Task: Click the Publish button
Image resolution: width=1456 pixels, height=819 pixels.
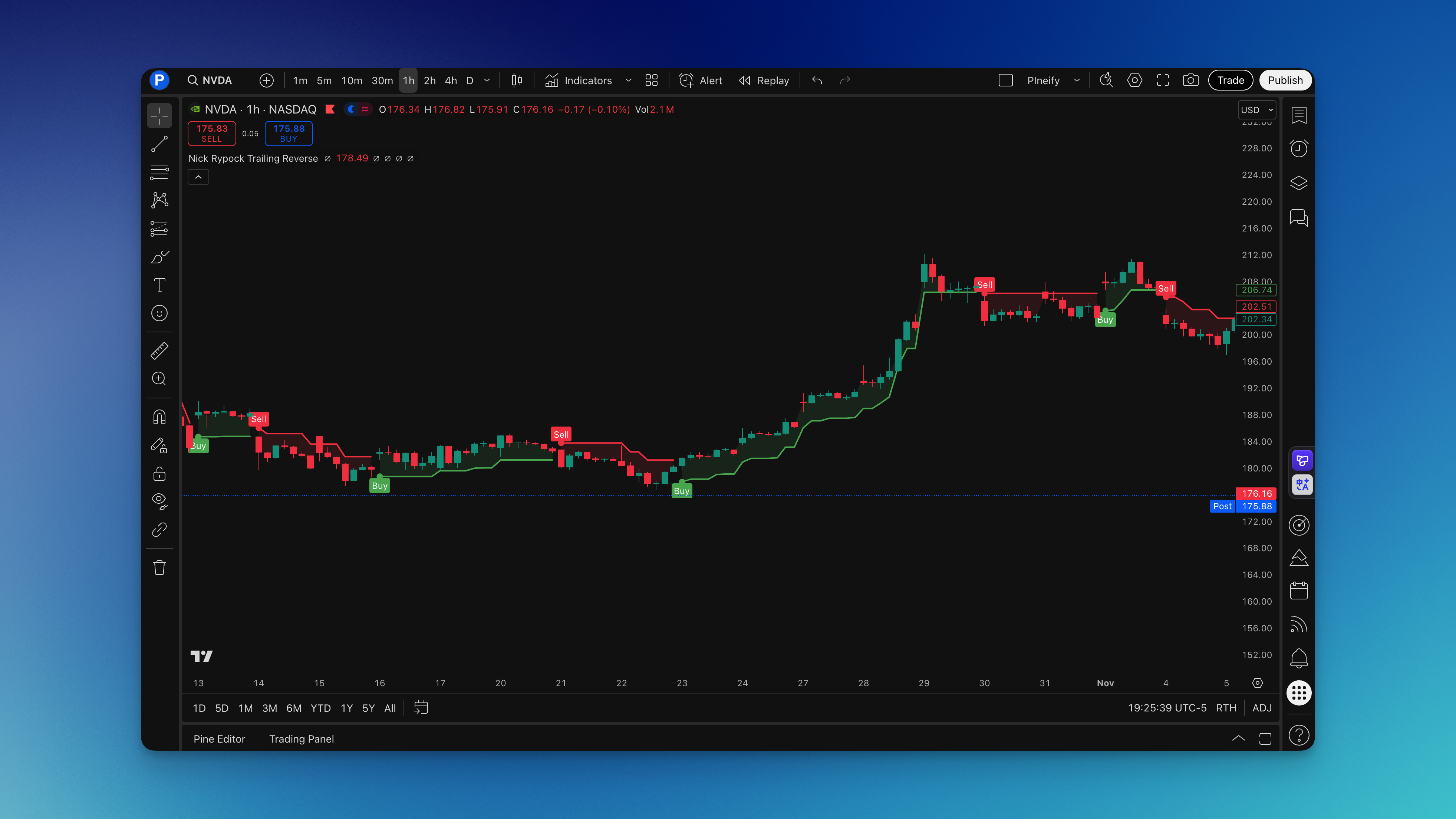Action: (x=1285, y=80)
